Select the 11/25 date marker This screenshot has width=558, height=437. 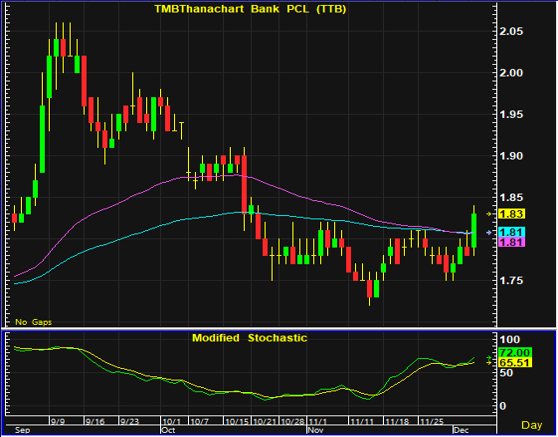point(432,422)
